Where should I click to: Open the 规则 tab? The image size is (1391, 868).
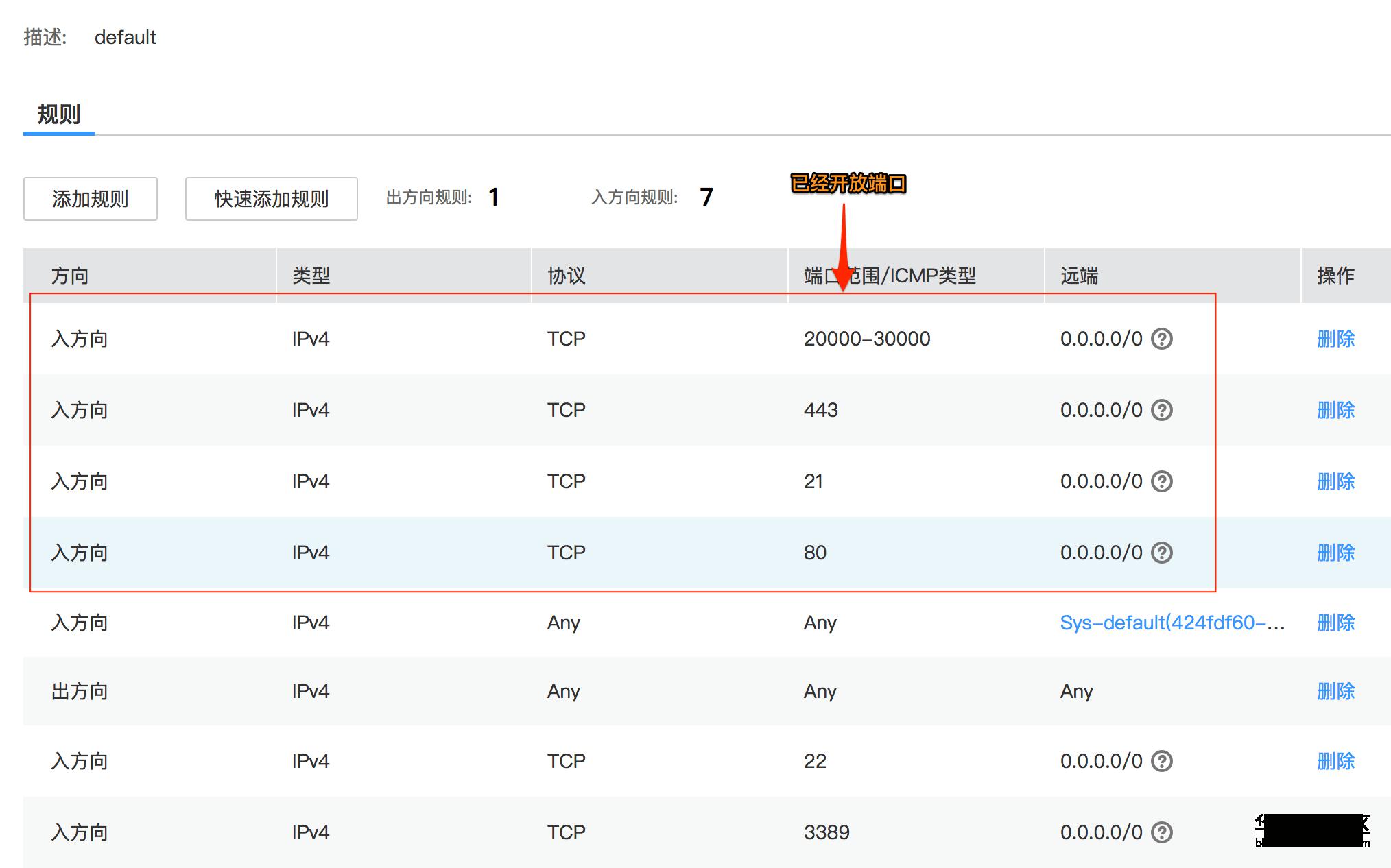59,114
